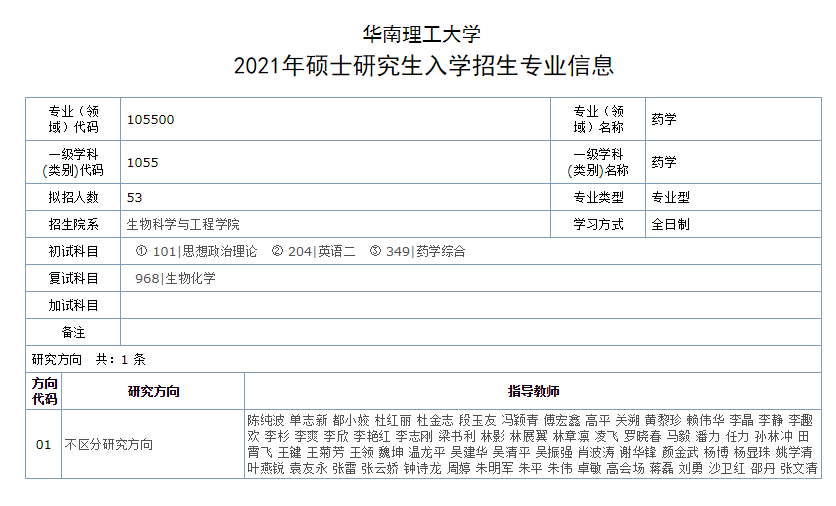Click the label 拟招人数
This screenshot has height=506, width=836.
click(74, 197)
